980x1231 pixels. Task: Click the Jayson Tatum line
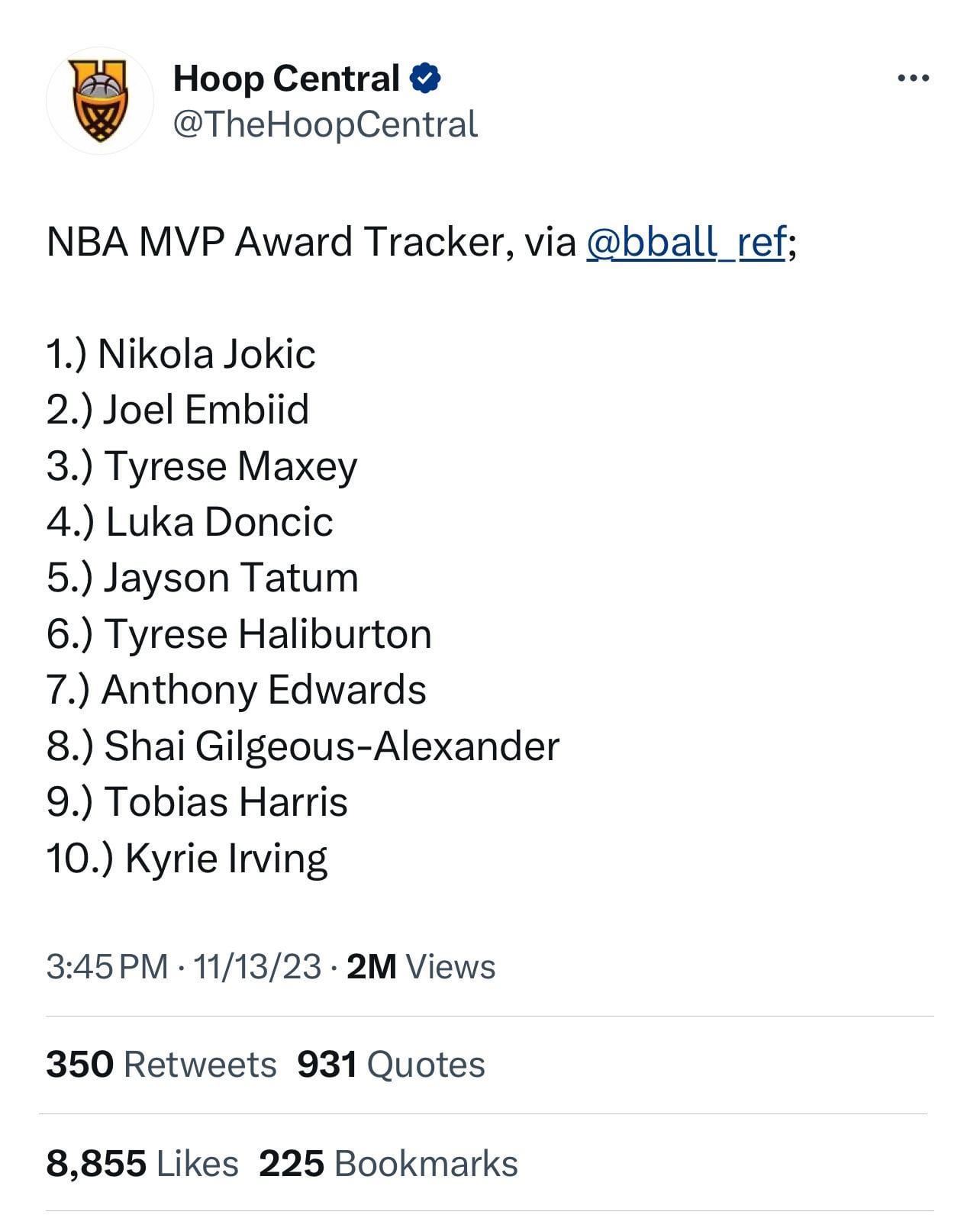click(202, 578)
